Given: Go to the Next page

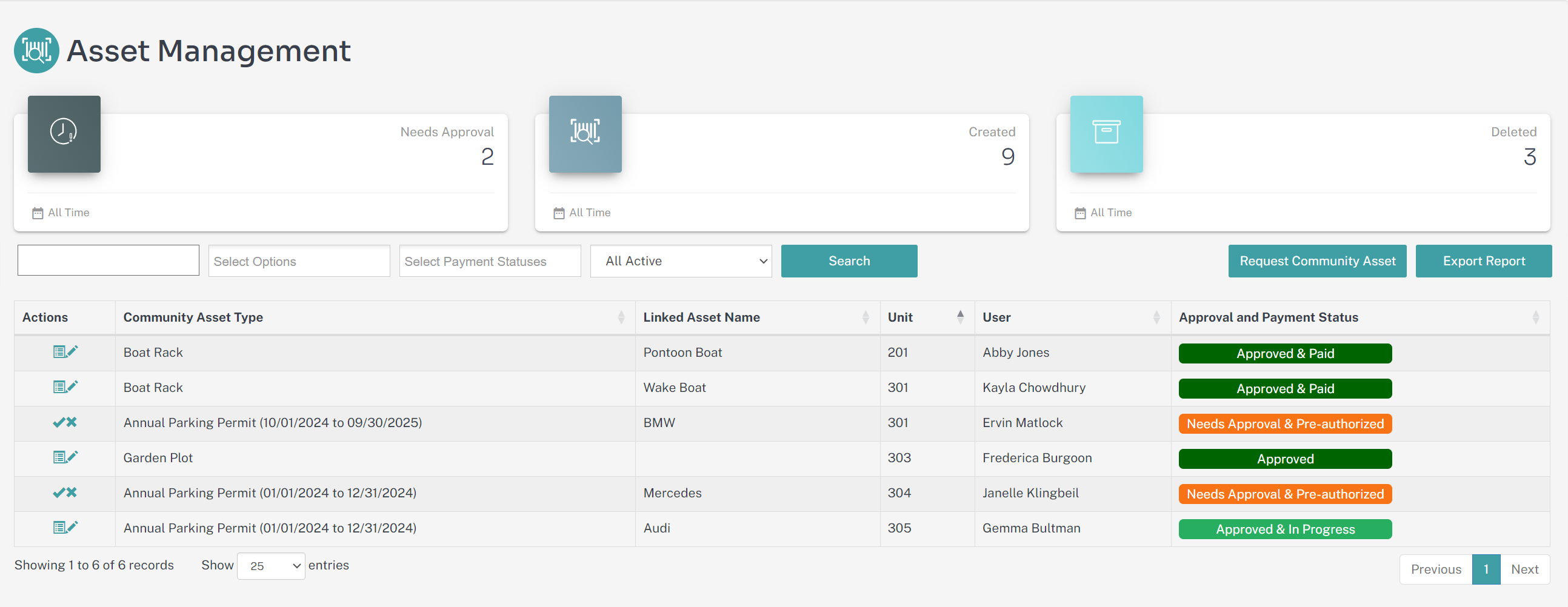Looking at the screenshot, I should (1524, 569).
